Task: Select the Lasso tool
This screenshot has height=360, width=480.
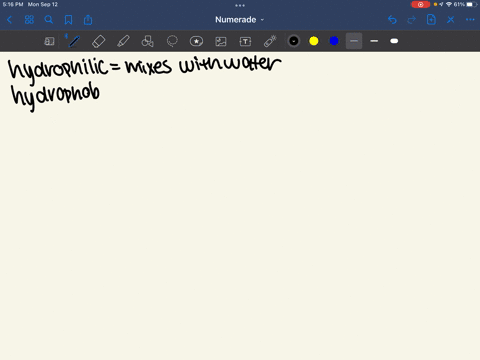Action: click(x=172, y=41)
